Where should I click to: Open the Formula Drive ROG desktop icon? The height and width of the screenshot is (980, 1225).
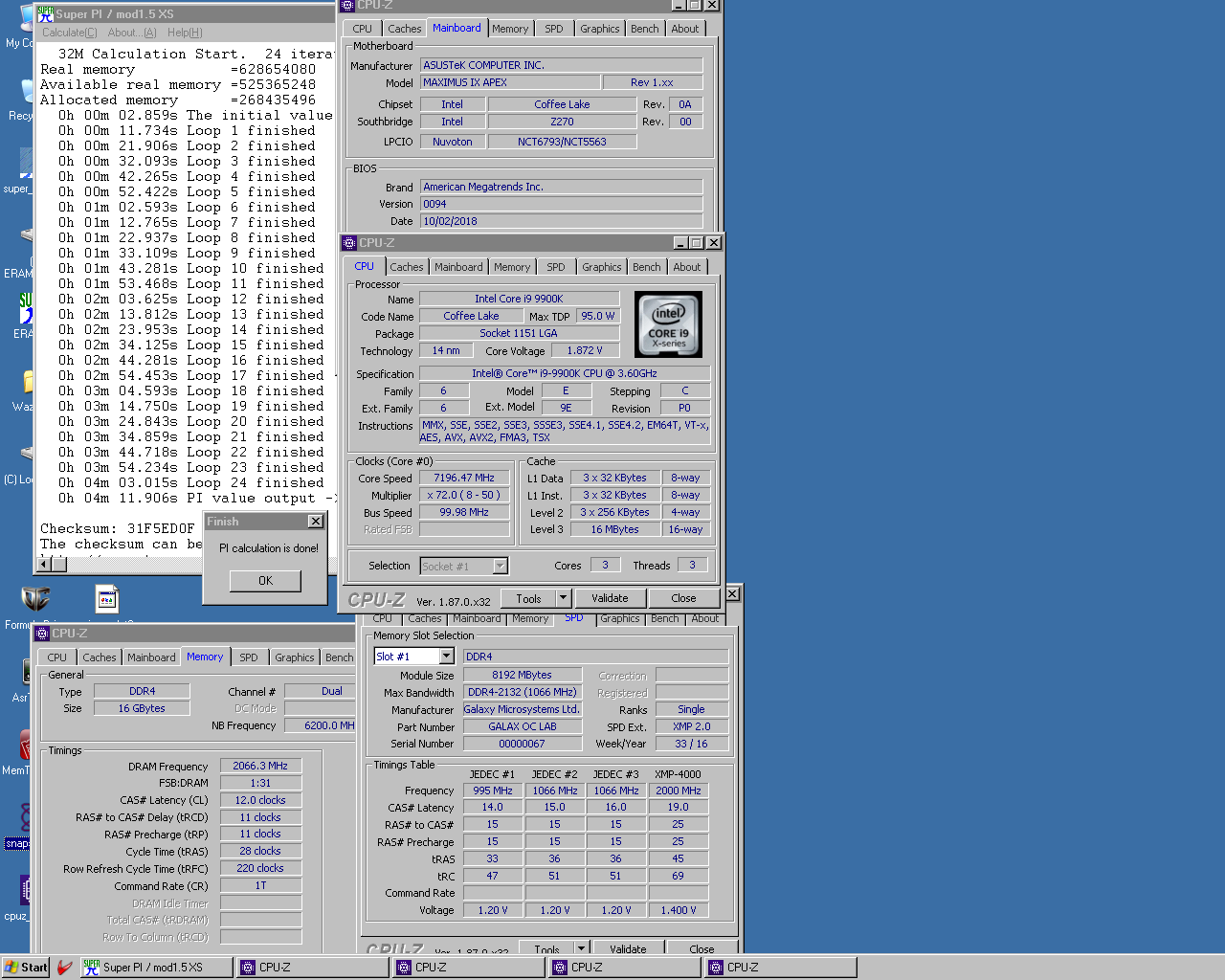point(35,599)
